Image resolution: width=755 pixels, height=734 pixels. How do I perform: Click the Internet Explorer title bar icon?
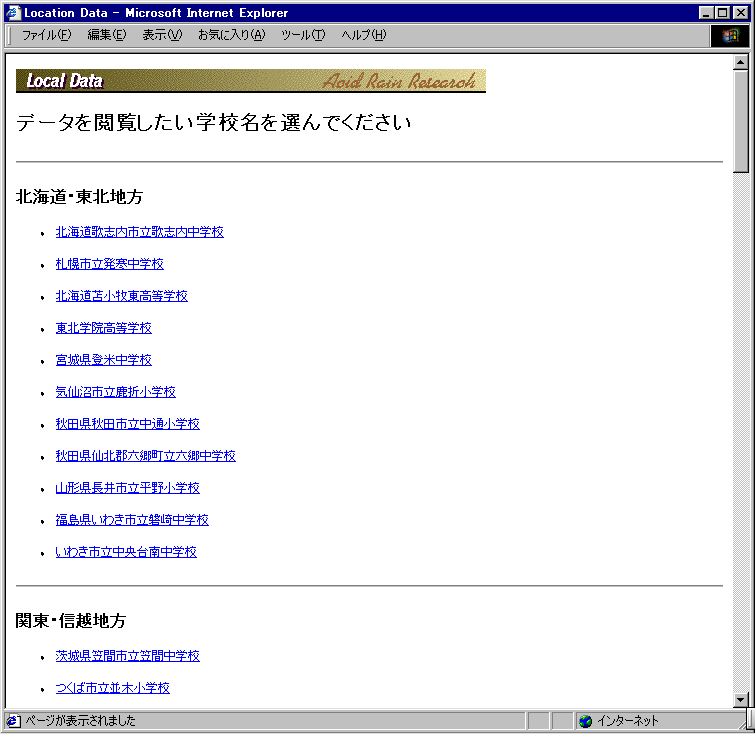13,13
